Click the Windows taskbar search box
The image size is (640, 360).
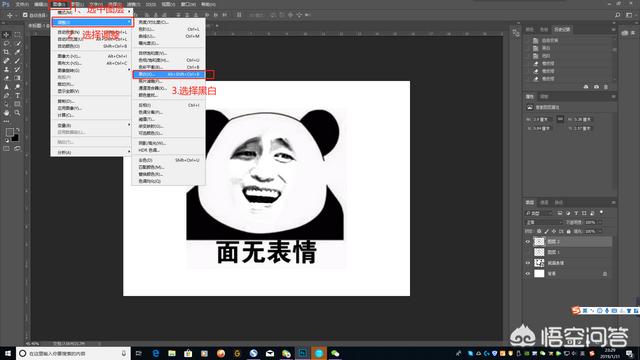click(x=73, y=353)
